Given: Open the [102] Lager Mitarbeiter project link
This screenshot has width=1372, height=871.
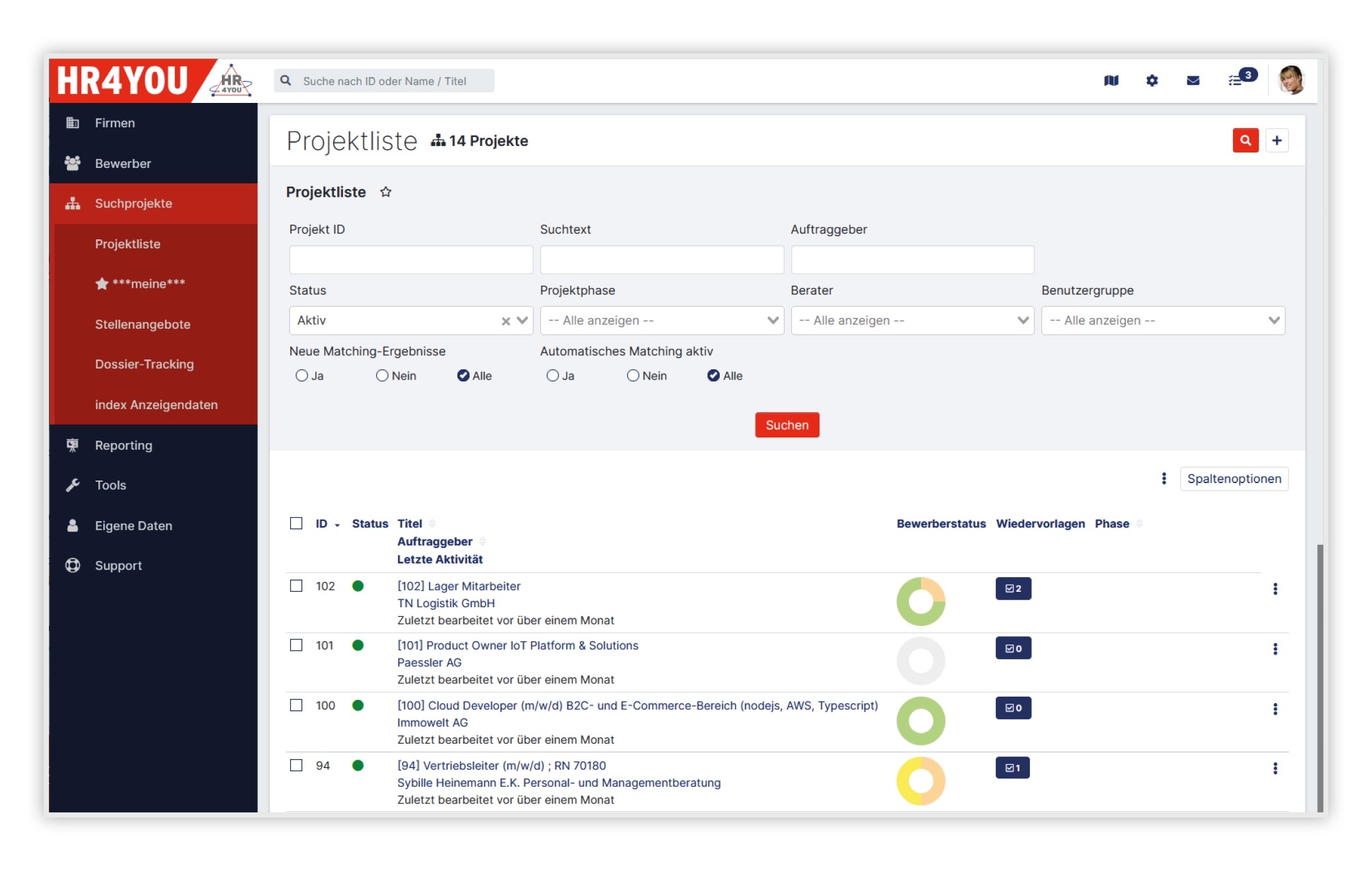Looking at the screenshot, I should click(459, 586).
